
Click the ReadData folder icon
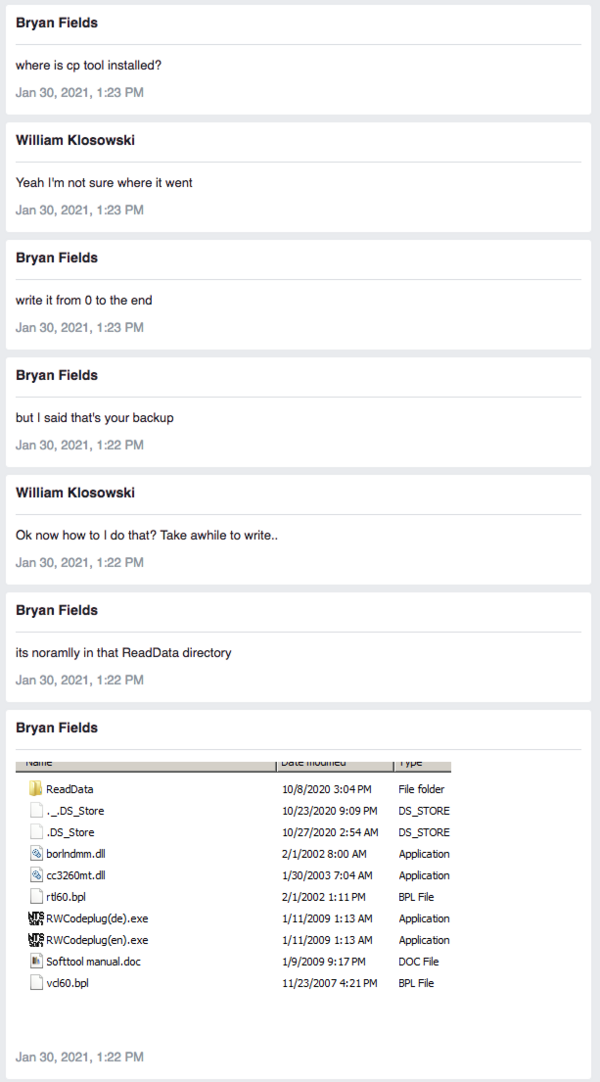coord(37,789)
